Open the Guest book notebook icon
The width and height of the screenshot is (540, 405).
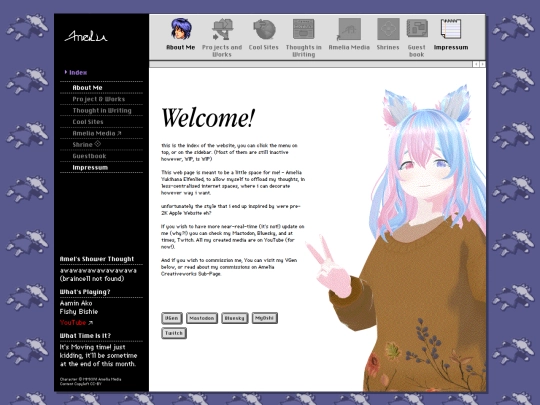tap(417, 29)
